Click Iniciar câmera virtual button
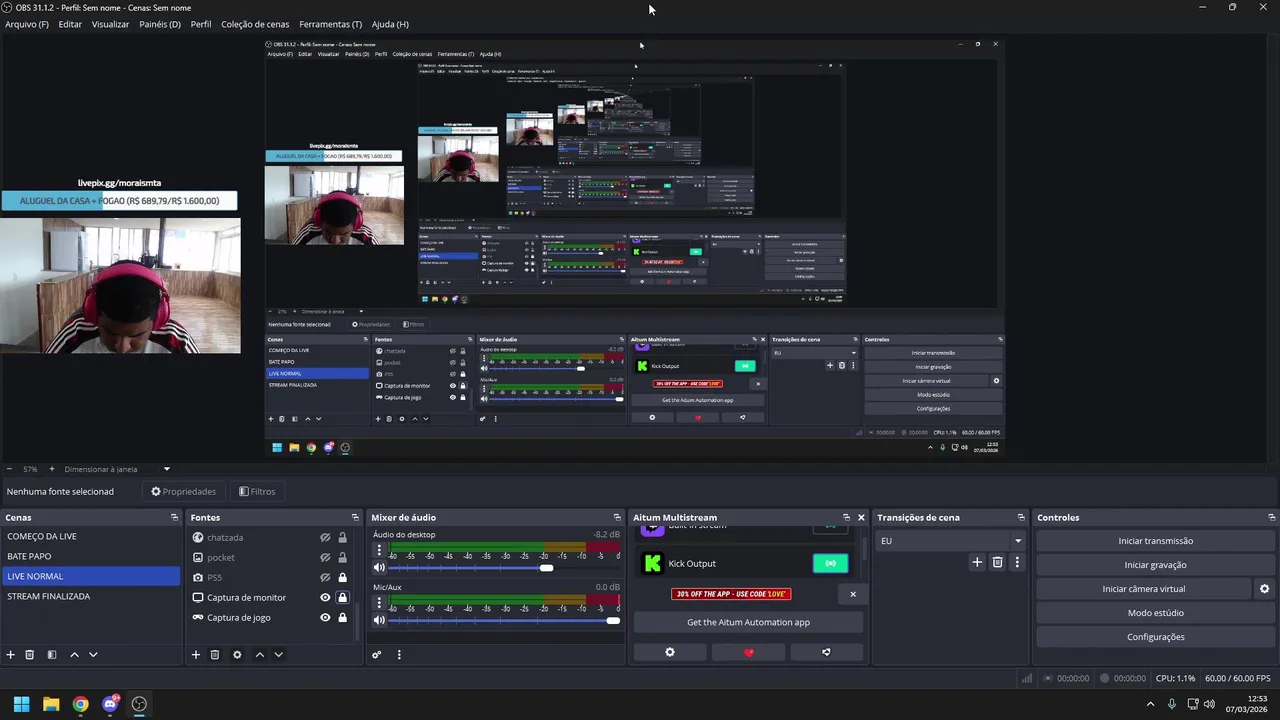 [1144, 589]
